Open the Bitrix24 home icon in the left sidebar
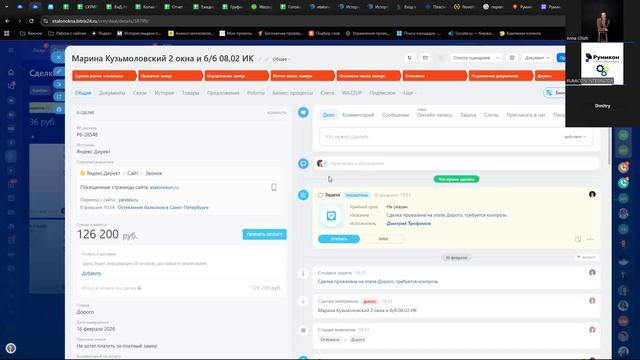 click(11, 72)
